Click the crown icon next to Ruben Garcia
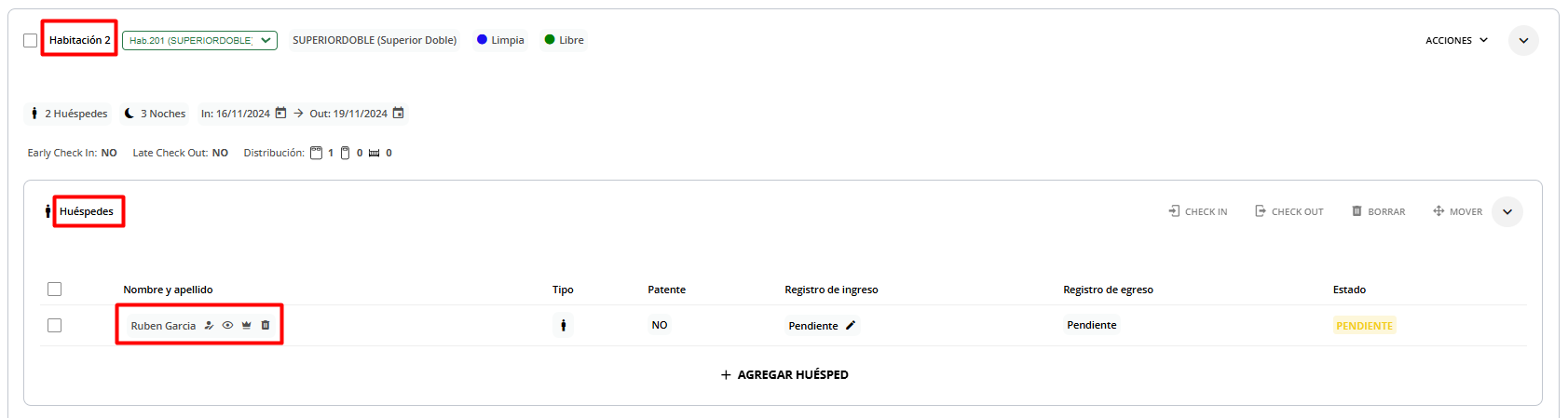1568x418 pixels. [246, 326]
